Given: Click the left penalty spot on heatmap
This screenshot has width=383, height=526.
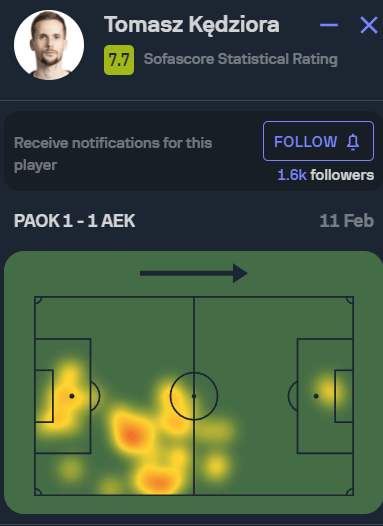Looking at the screenshot, I should coord(71,396).
